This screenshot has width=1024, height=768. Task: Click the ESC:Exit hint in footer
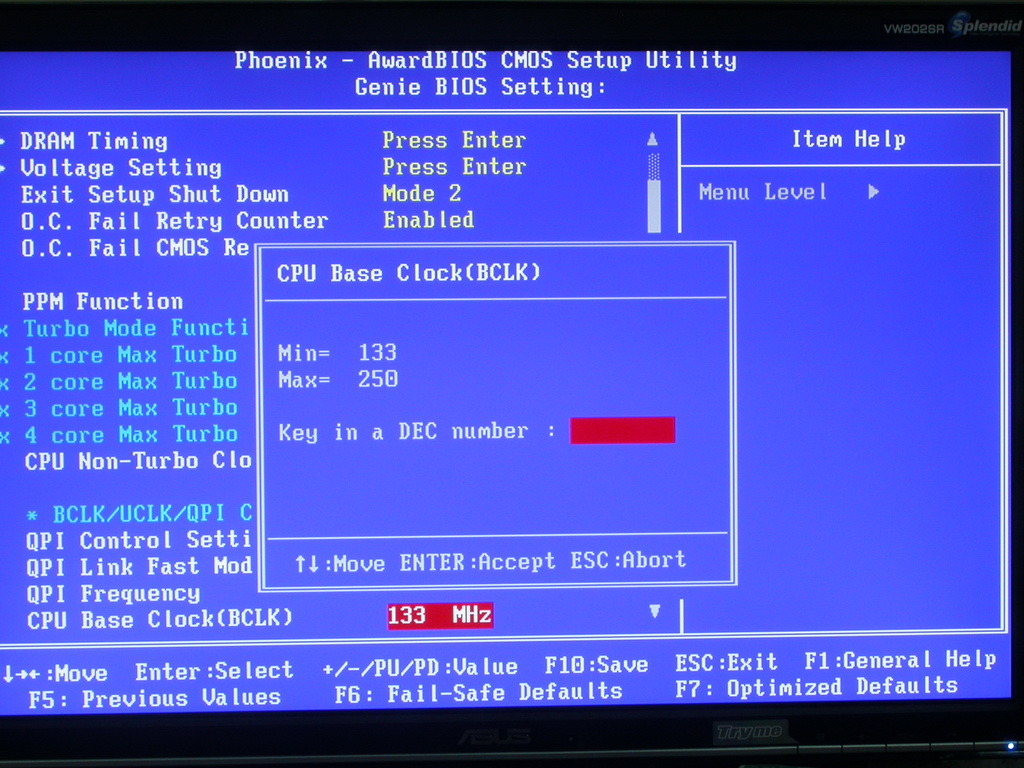726,664
